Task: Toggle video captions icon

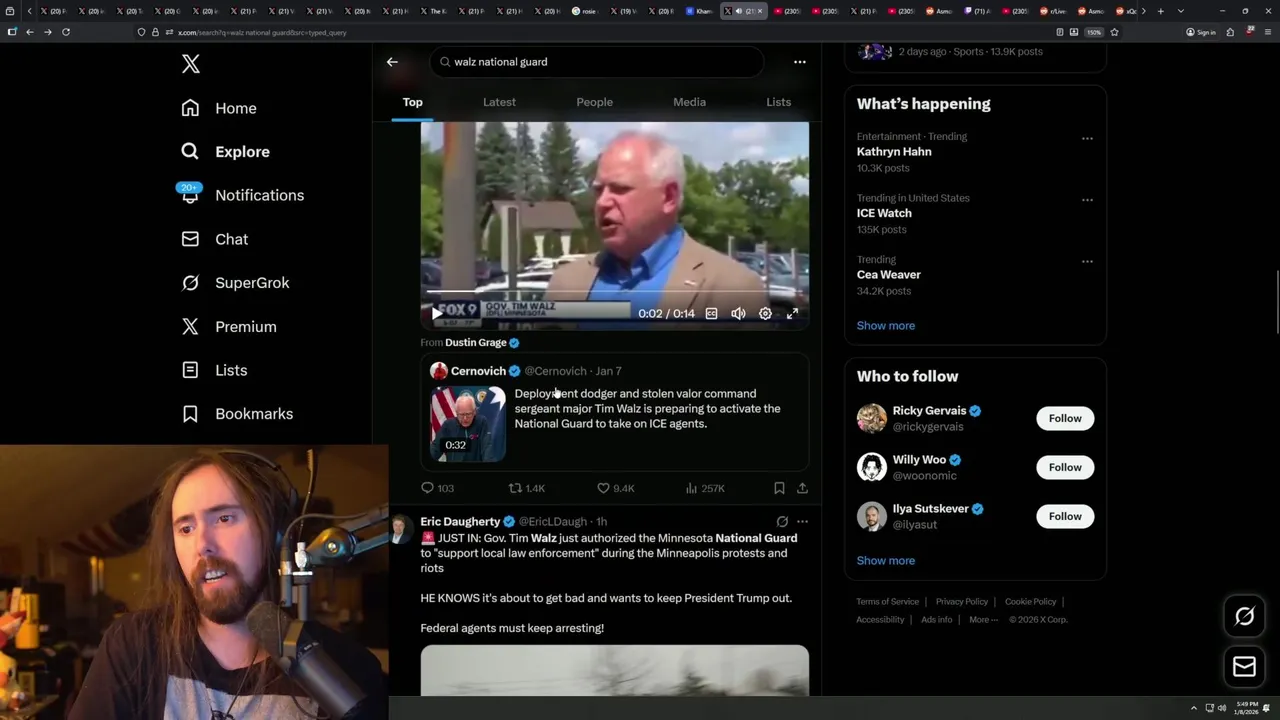Action: point(711,313)
